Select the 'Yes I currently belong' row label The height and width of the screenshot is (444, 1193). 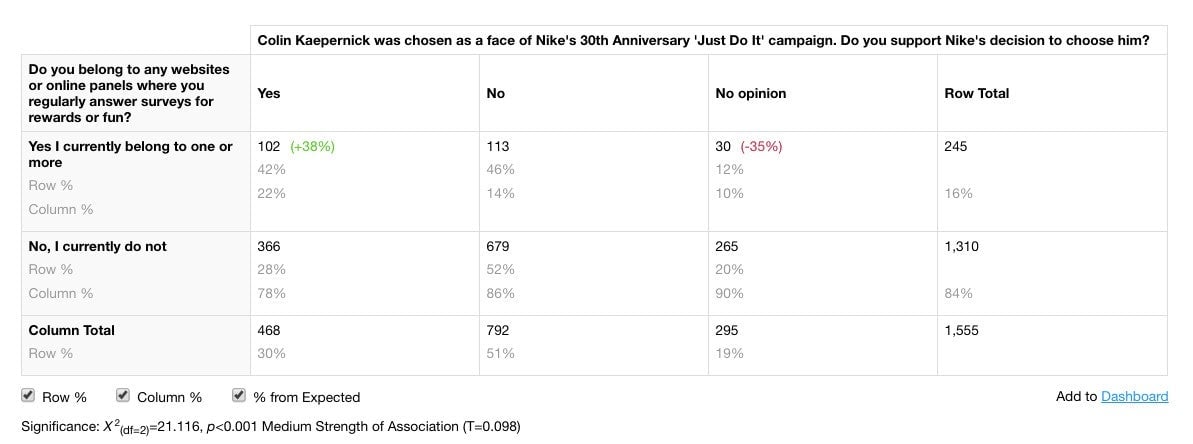coord(131,154)
